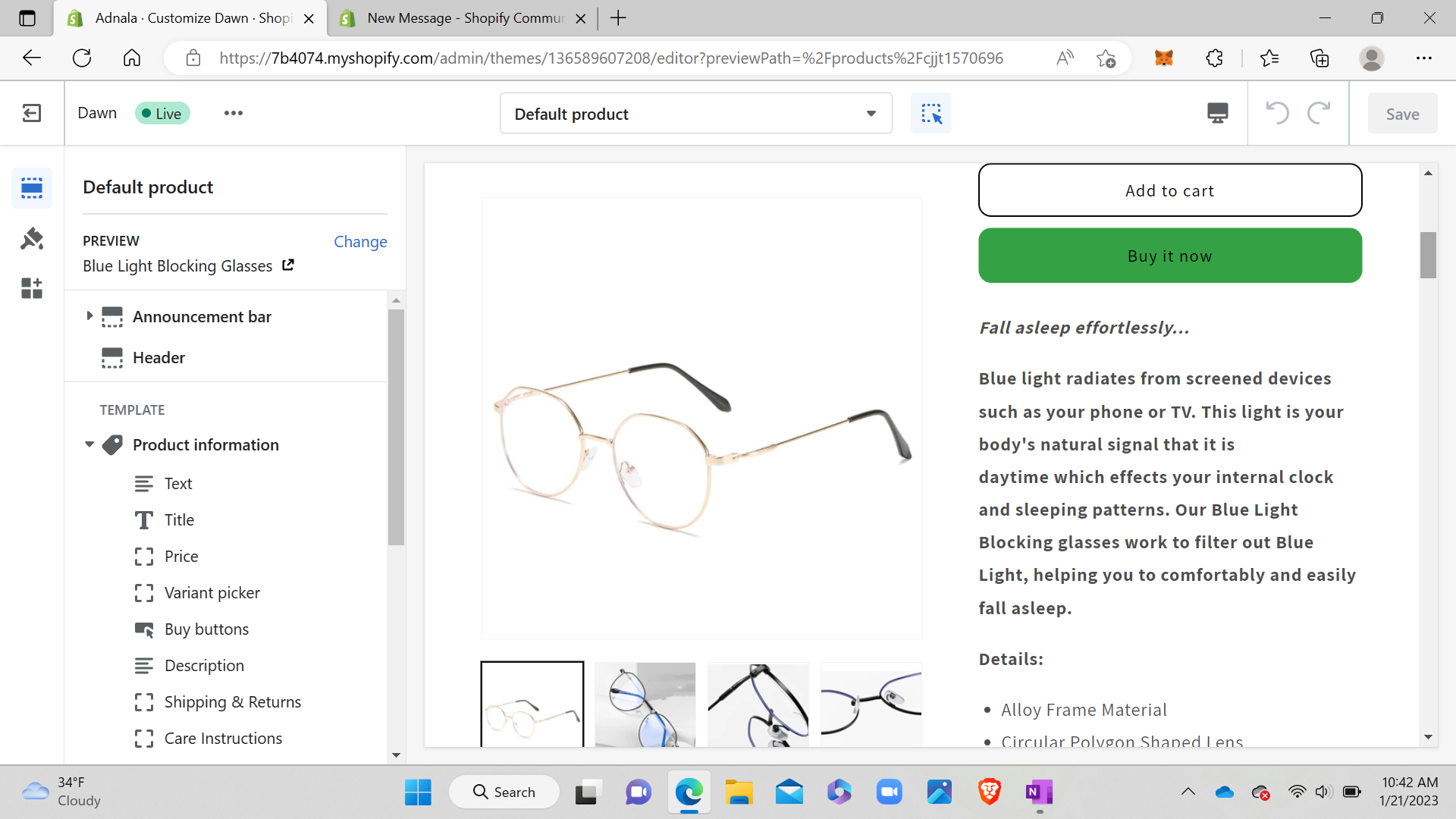The height and width of the screenshot is (819, 1456).
Task: Toggle the inspector selection tool
Action: click(930, 114)
